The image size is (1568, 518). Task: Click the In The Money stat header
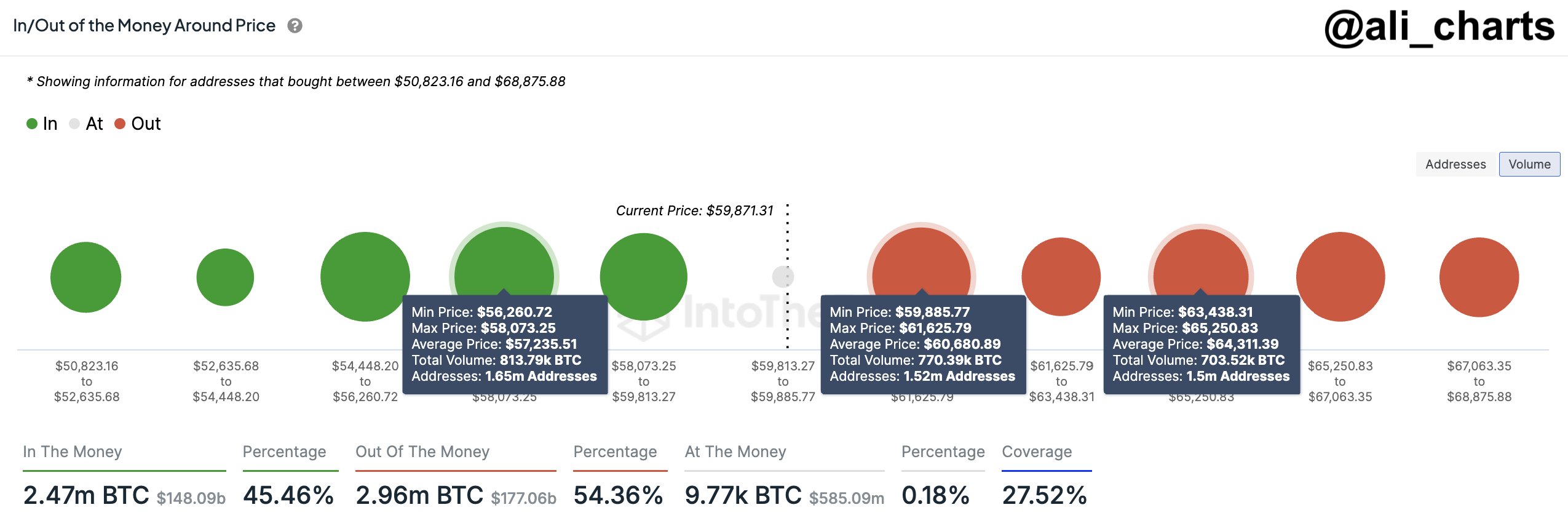73,452
